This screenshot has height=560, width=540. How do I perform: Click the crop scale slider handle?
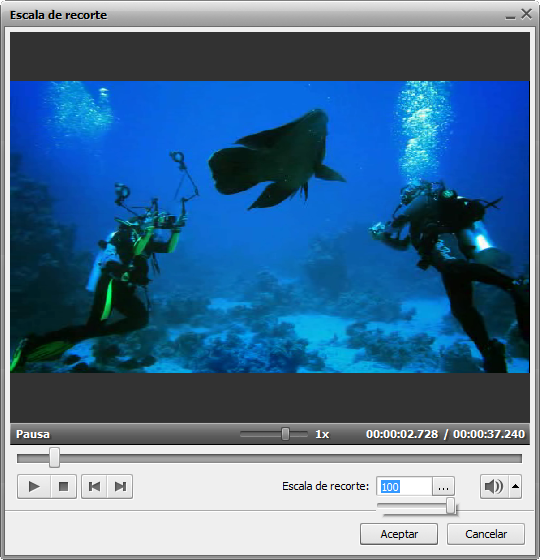tap(451, 506)
